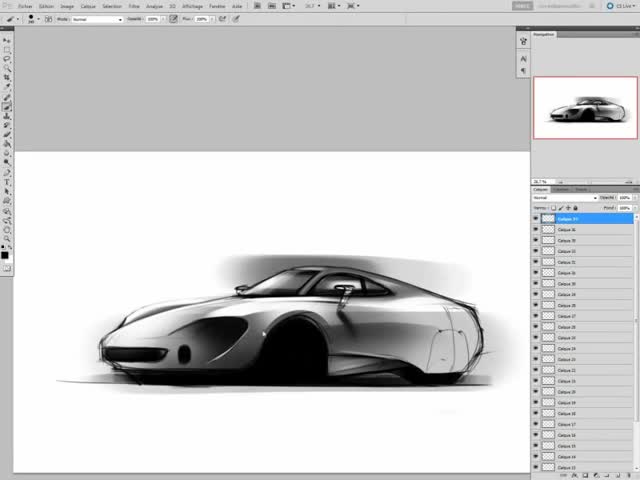Open the Image menu
This screenshot has width=640, height=480.
tap(67, 5)
